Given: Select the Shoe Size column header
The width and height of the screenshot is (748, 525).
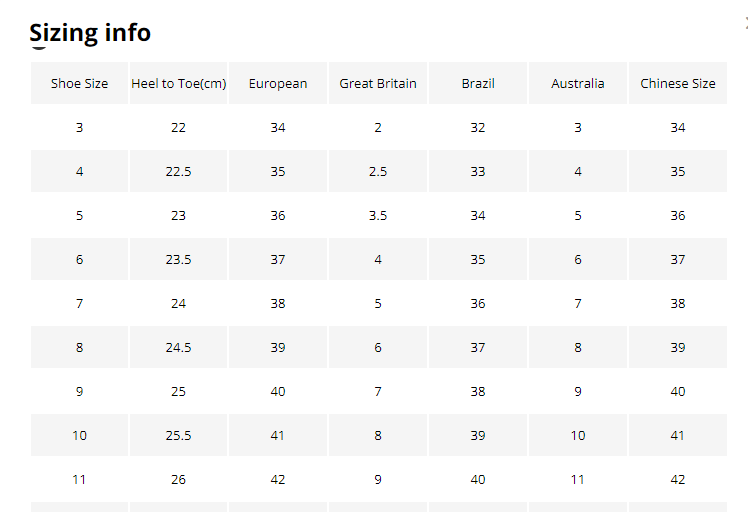Looking at the screenshot, I should pos(79,84).
